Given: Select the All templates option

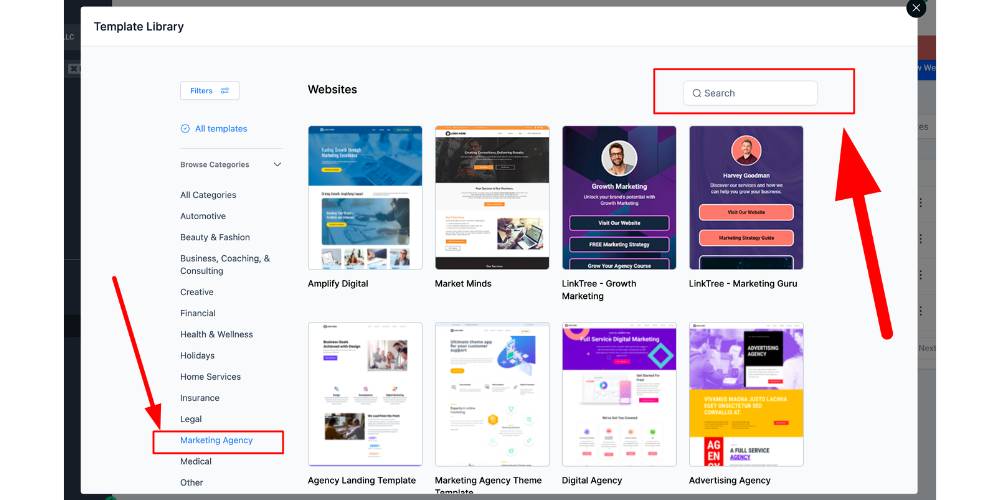Looking at the screenshot, I should (214, 129).
